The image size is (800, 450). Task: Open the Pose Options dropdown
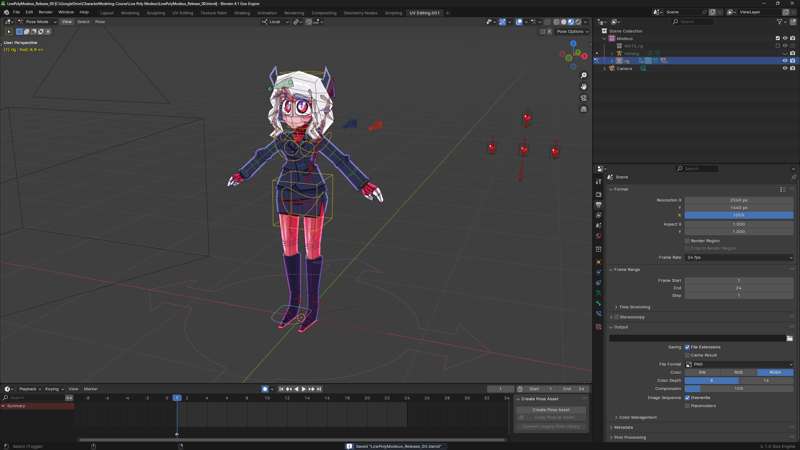pyautogui.click(x=572, y=32)
